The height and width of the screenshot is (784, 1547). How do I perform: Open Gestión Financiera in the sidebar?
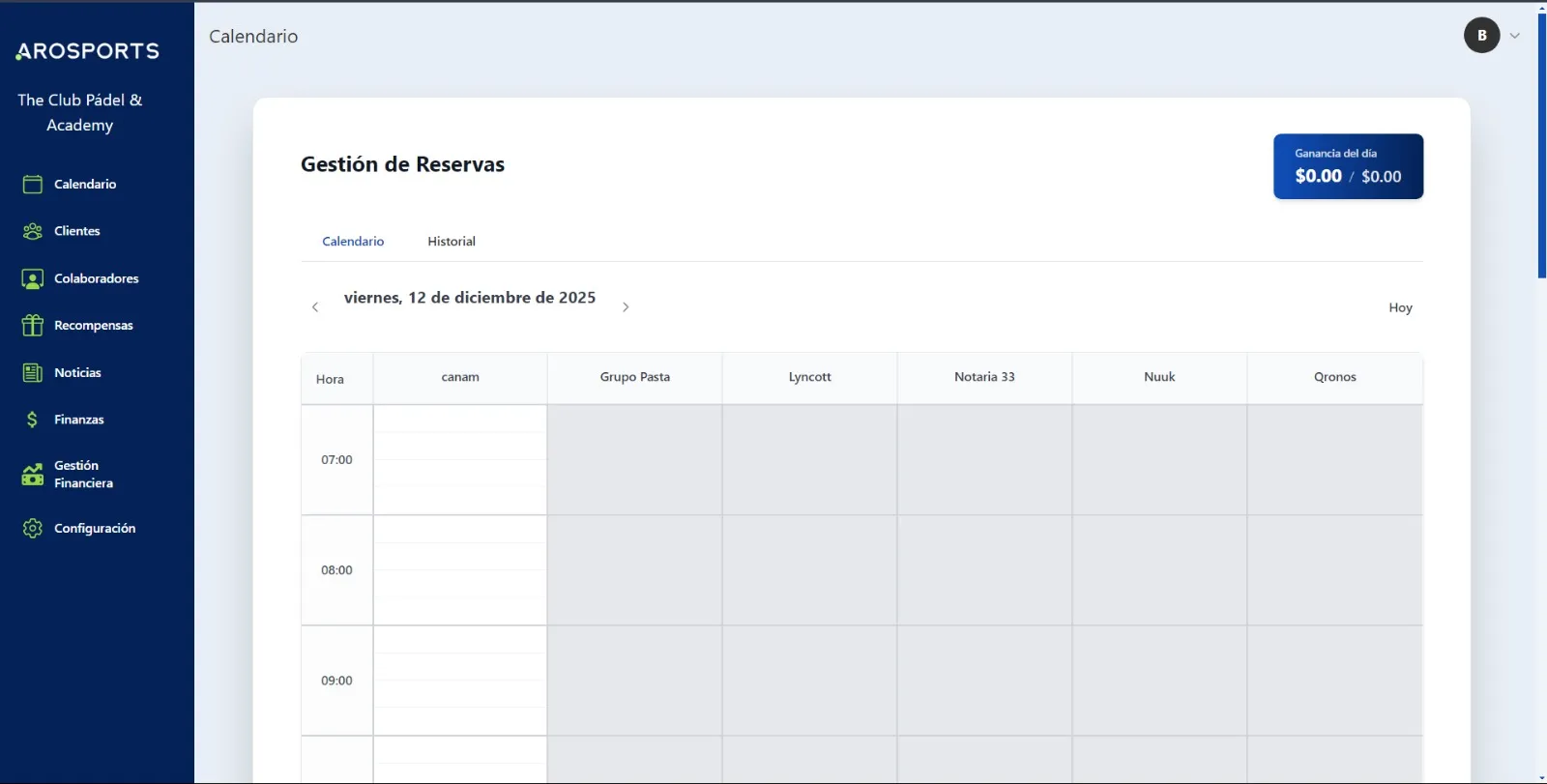83,474
